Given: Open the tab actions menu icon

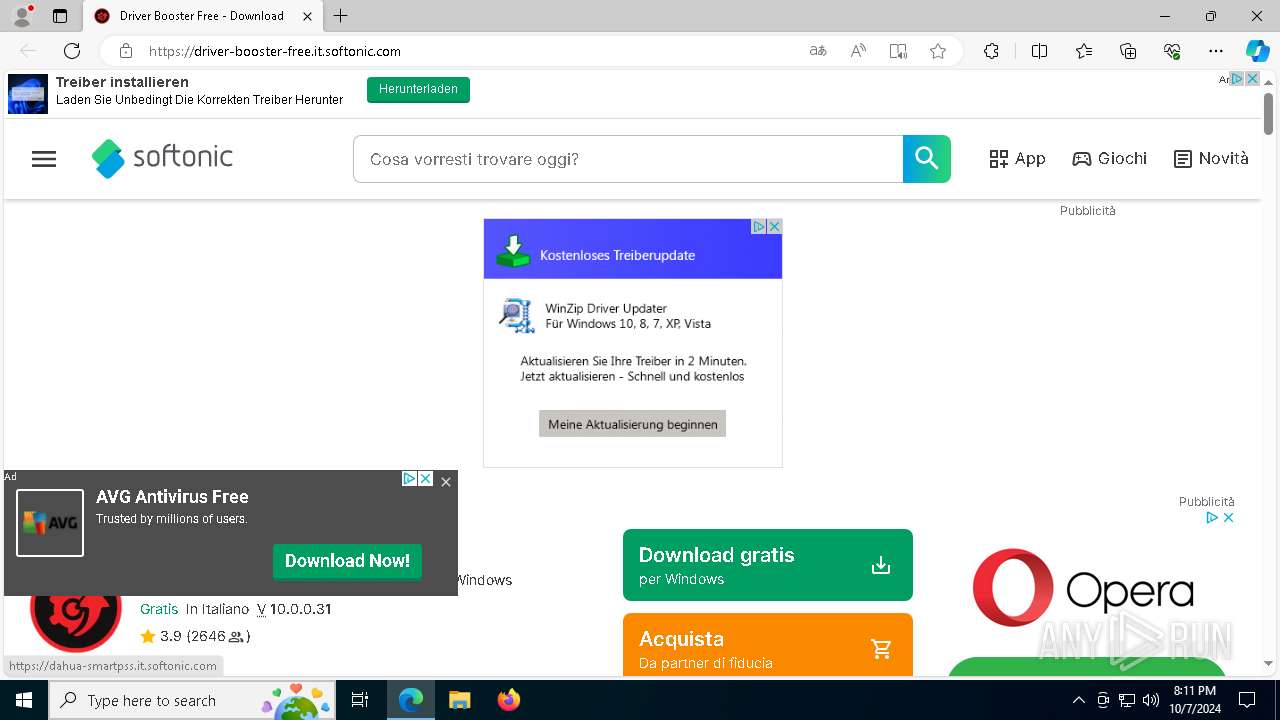Looking at the screenshot, I should pyautogui.click(x=60, y=16).
